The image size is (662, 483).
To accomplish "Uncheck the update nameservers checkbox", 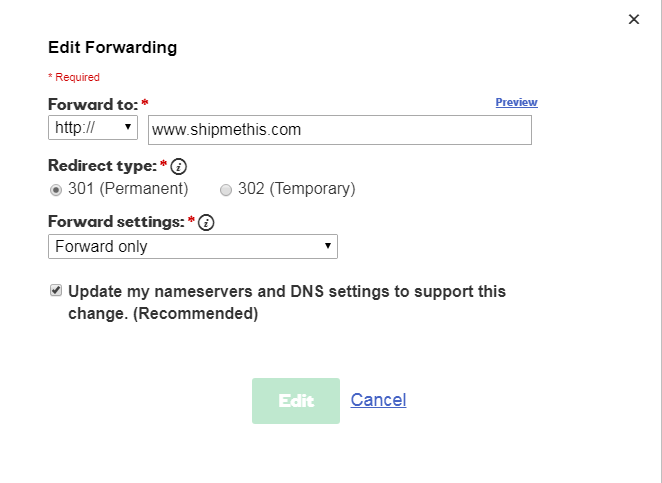I will point(55,291).
